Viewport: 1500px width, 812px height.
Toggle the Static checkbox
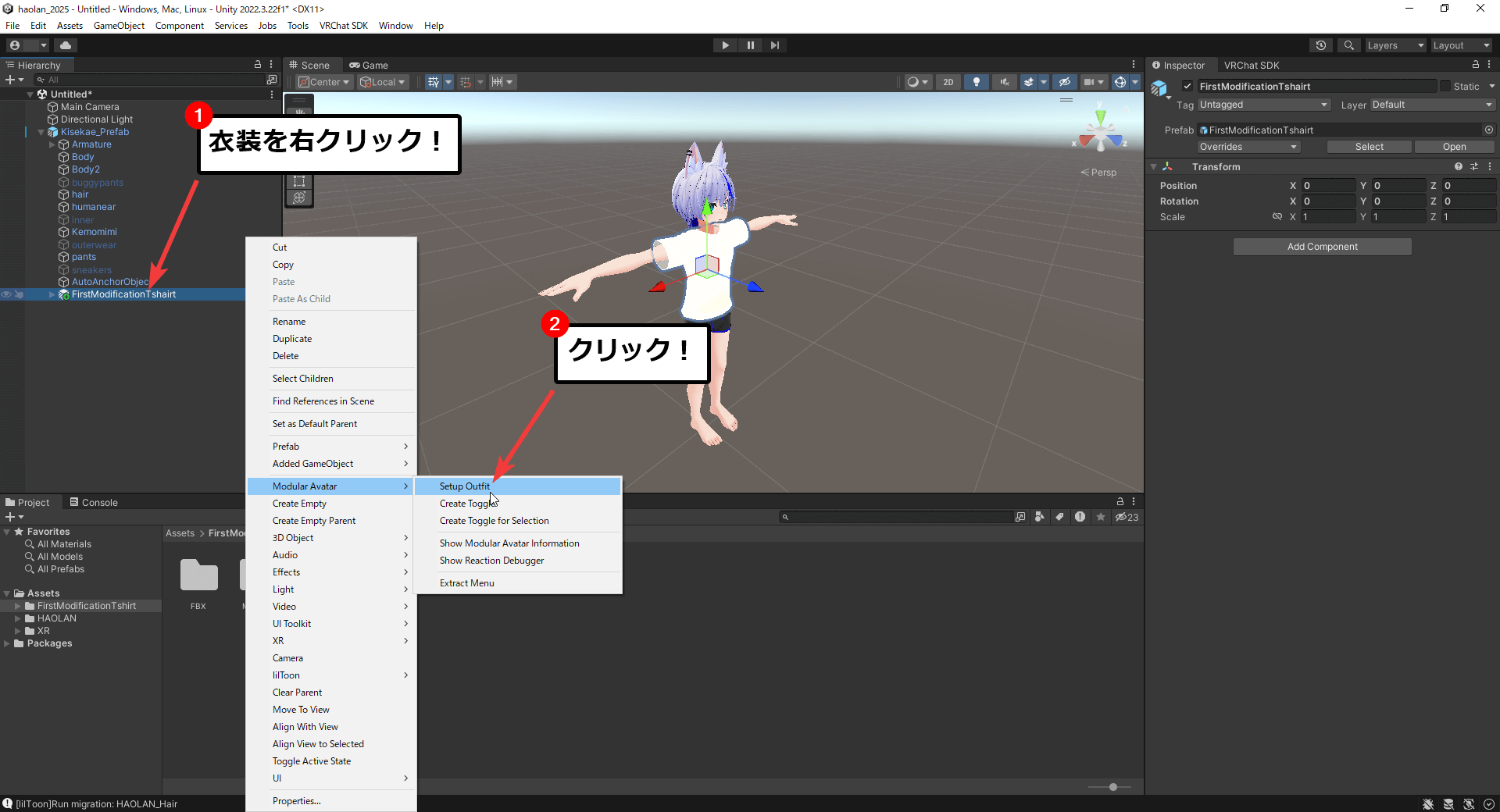click(1445, 86)
